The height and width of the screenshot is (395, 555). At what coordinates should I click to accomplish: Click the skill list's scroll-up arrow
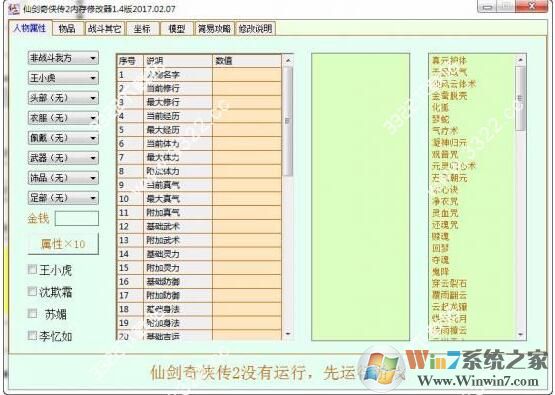tap(520, 60)
